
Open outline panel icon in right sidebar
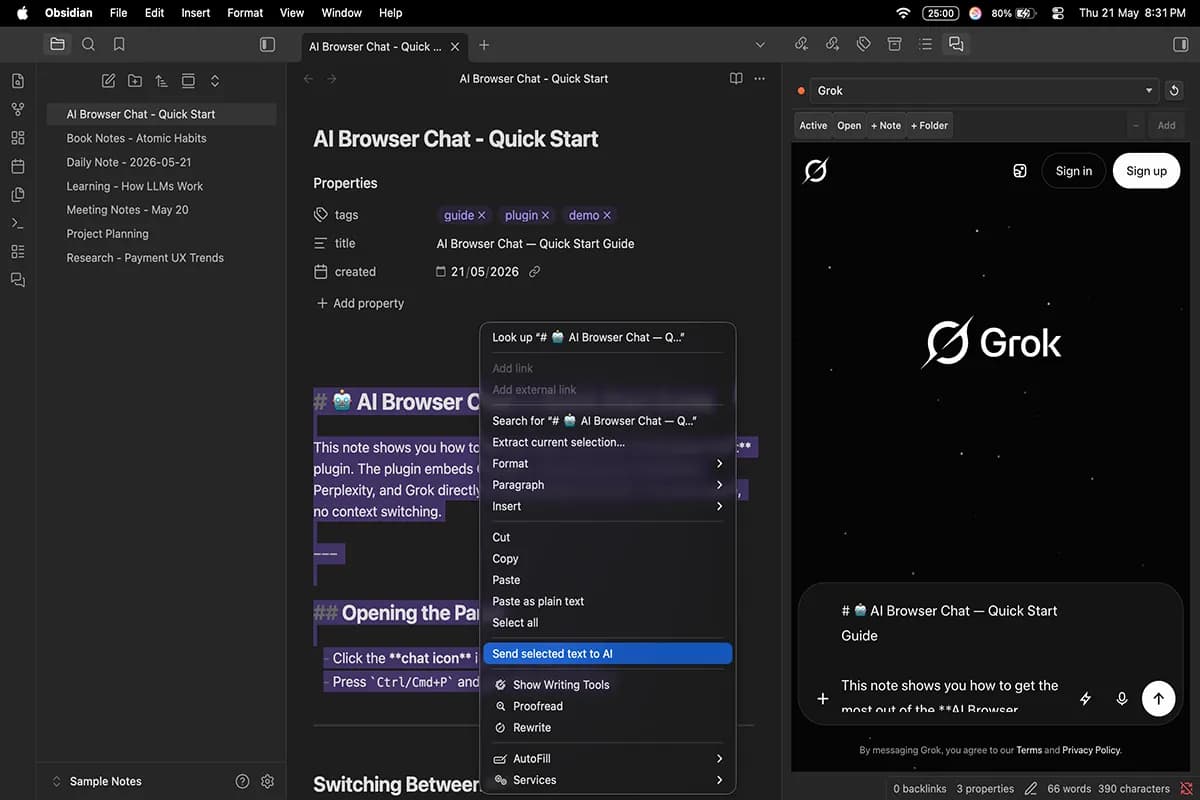925,44
